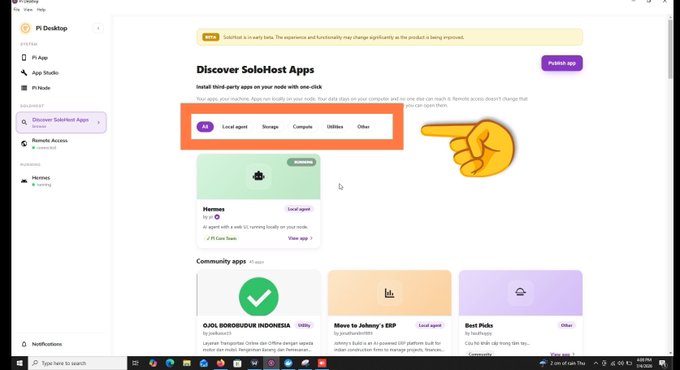680x370 pixels.
Task: Open Pi App via its phone icon
Action: pos(24,57)
